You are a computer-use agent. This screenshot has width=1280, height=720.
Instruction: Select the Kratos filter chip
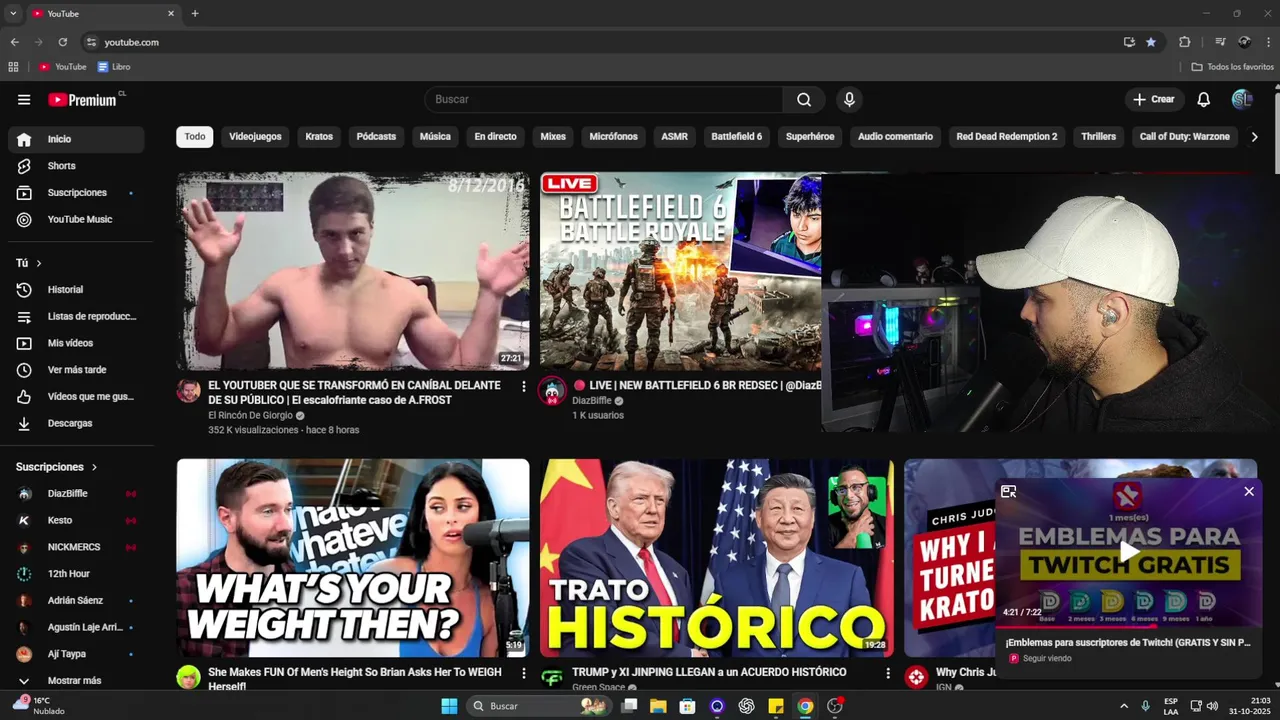(319, 137)
